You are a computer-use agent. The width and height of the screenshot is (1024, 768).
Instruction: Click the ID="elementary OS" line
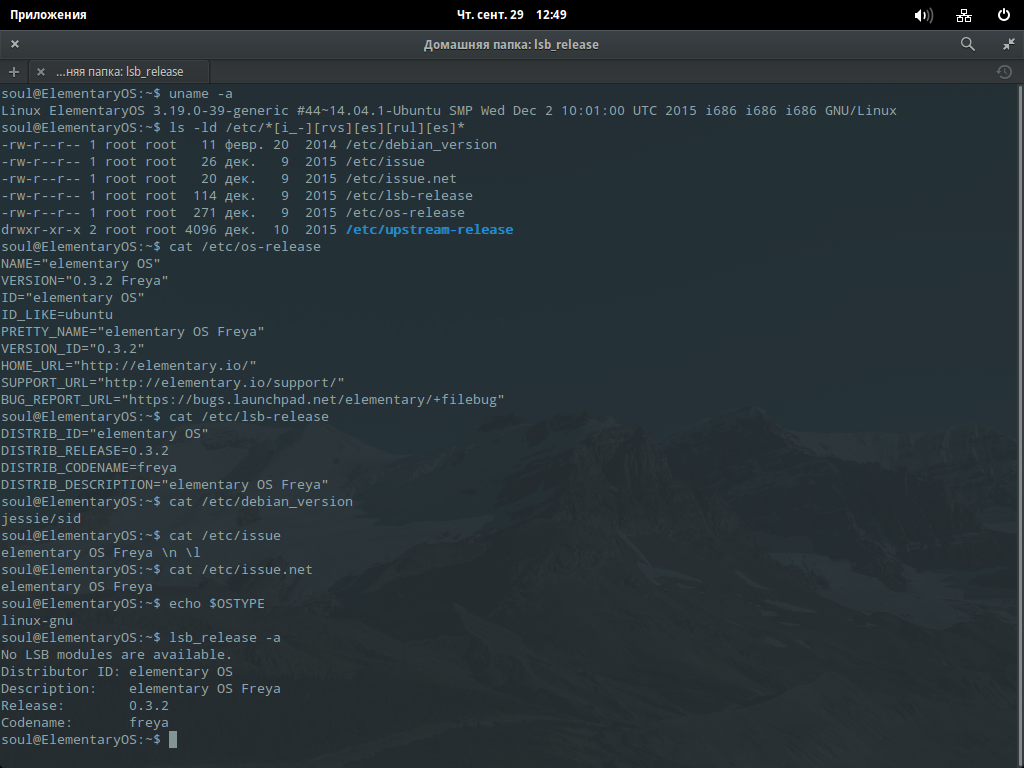(x=73, y=298)
